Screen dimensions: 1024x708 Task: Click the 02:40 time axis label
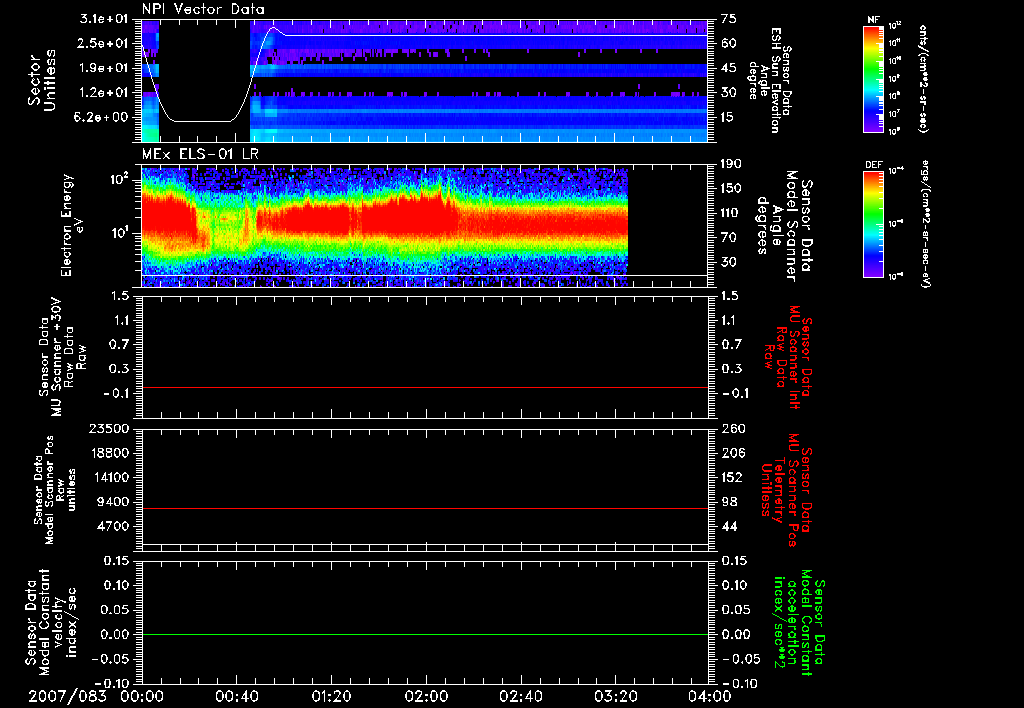point(520,696)
